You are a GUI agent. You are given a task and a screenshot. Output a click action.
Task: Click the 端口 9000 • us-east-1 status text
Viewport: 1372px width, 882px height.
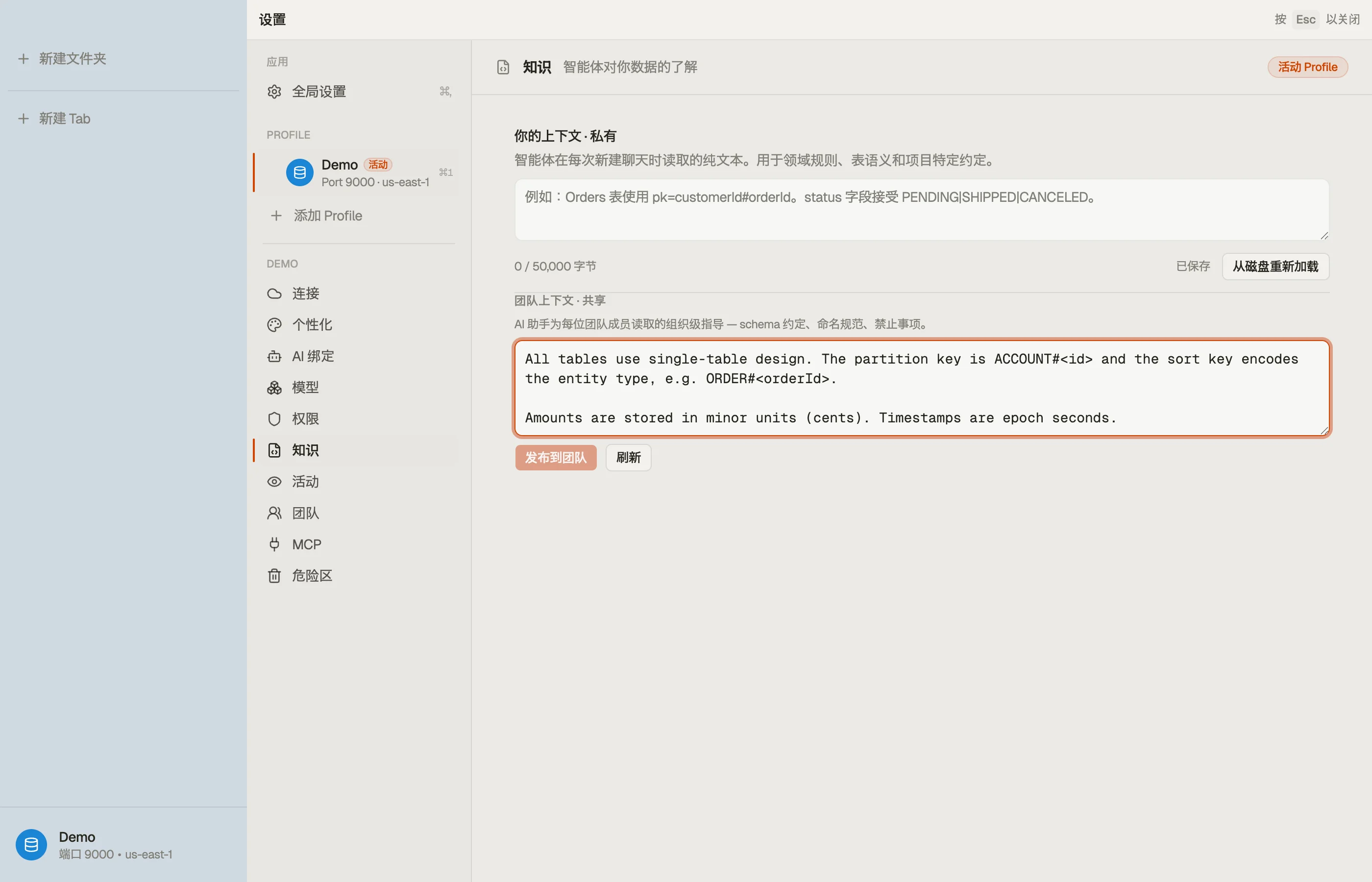[x=115, y=855]
